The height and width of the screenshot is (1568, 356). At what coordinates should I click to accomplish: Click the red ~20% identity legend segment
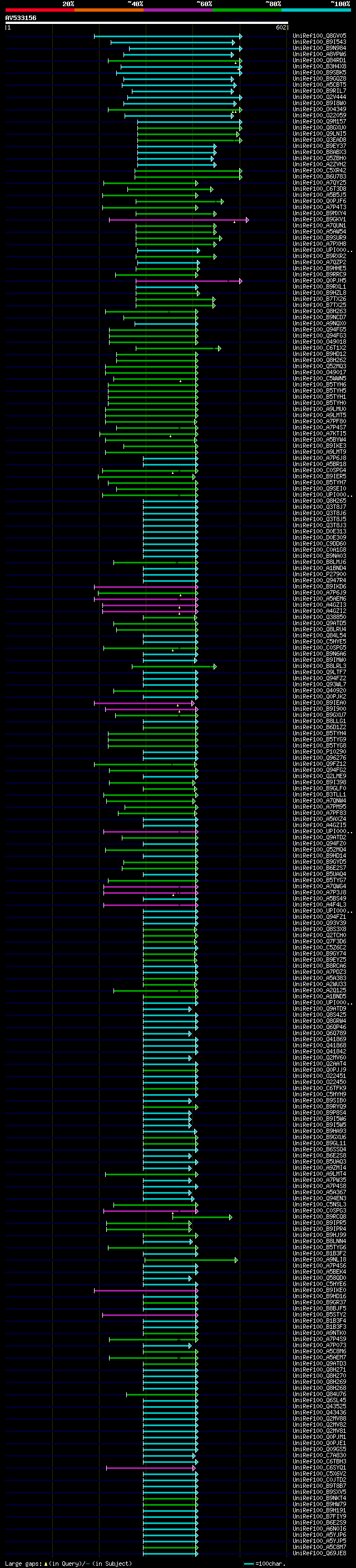[x=39, y=10]
